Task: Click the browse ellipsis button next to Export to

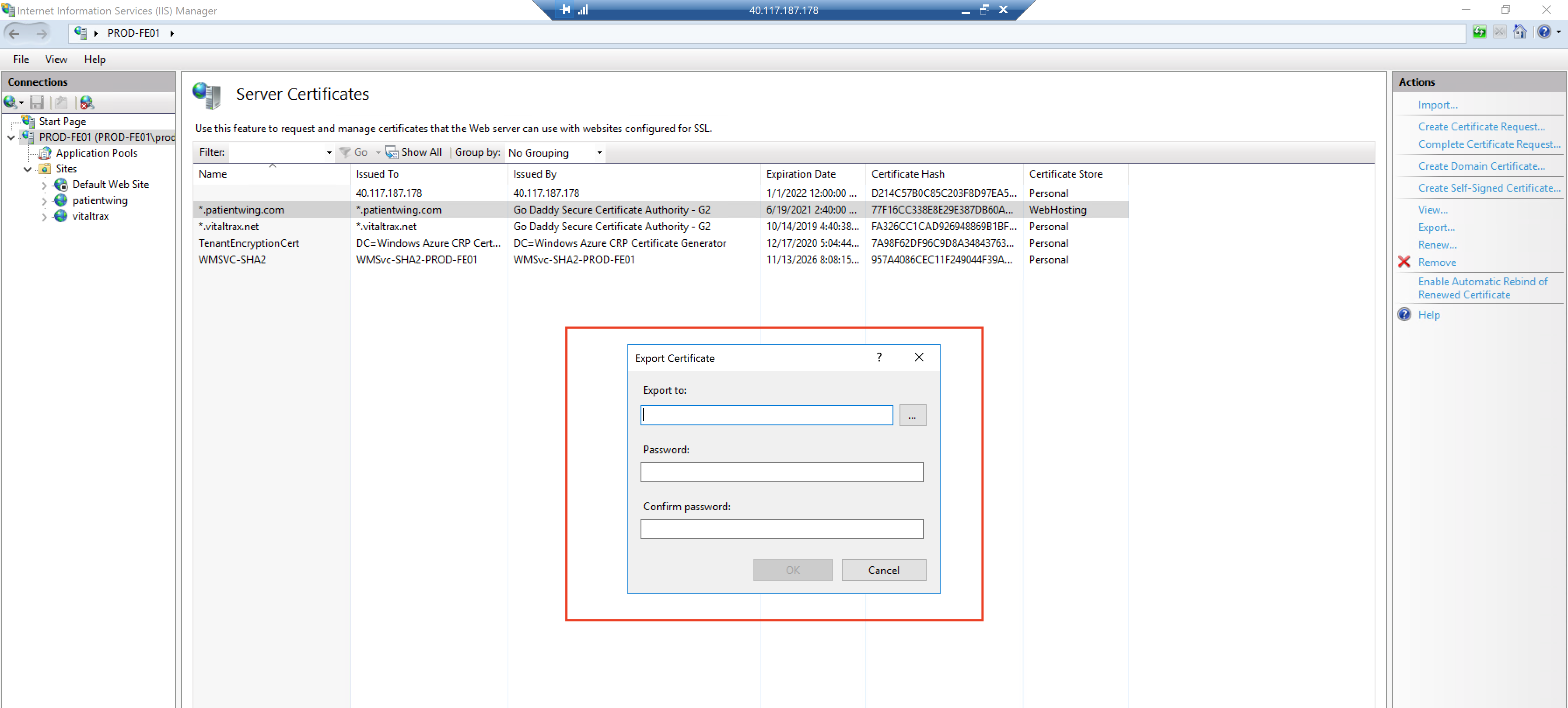Action: click(x=912, y=416)
